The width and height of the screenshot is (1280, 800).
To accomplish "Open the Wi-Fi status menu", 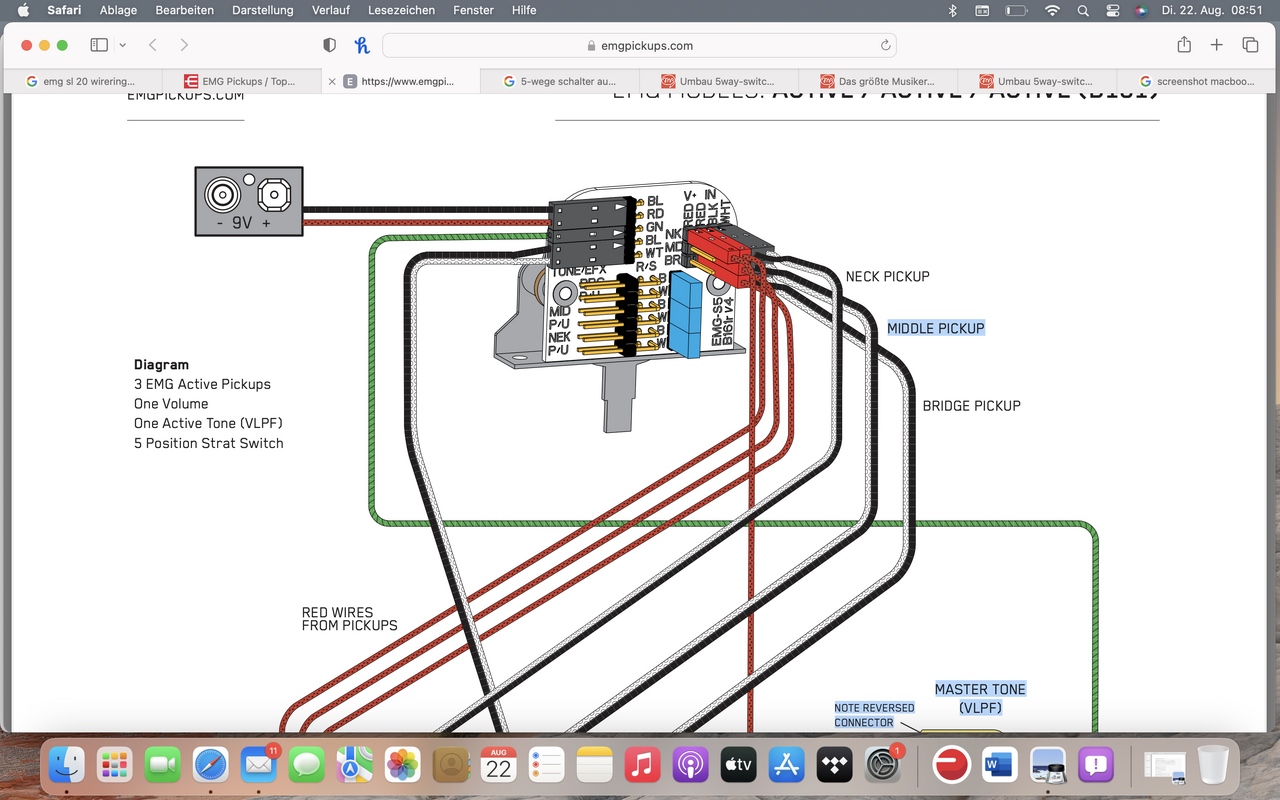I will coord(1051,10).
